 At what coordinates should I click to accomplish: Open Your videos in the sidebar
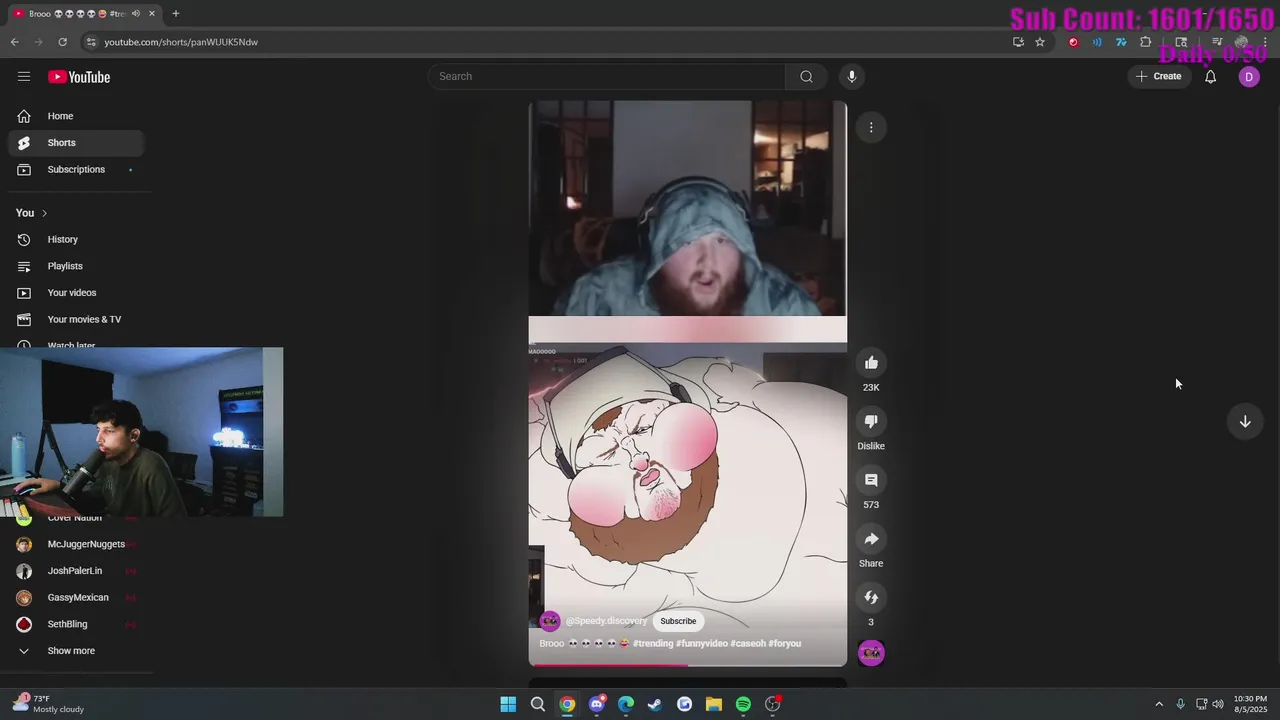click(76, 293)
